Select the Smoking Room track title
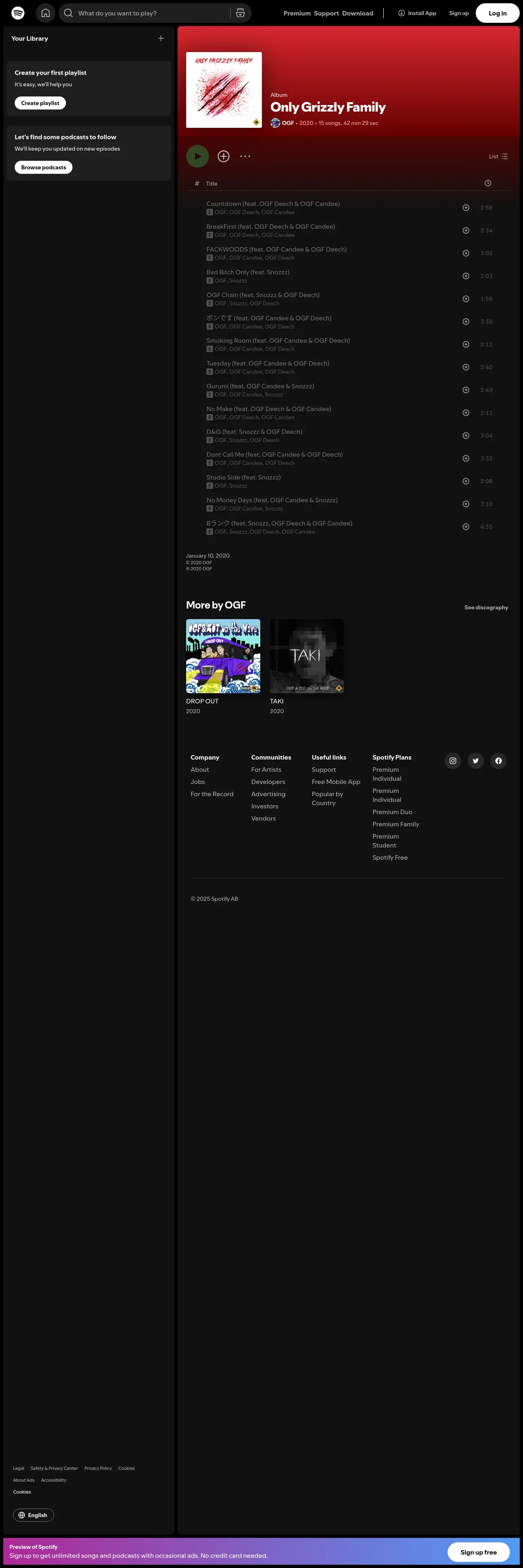This screenshot has height=1568, width=523. 278,341
